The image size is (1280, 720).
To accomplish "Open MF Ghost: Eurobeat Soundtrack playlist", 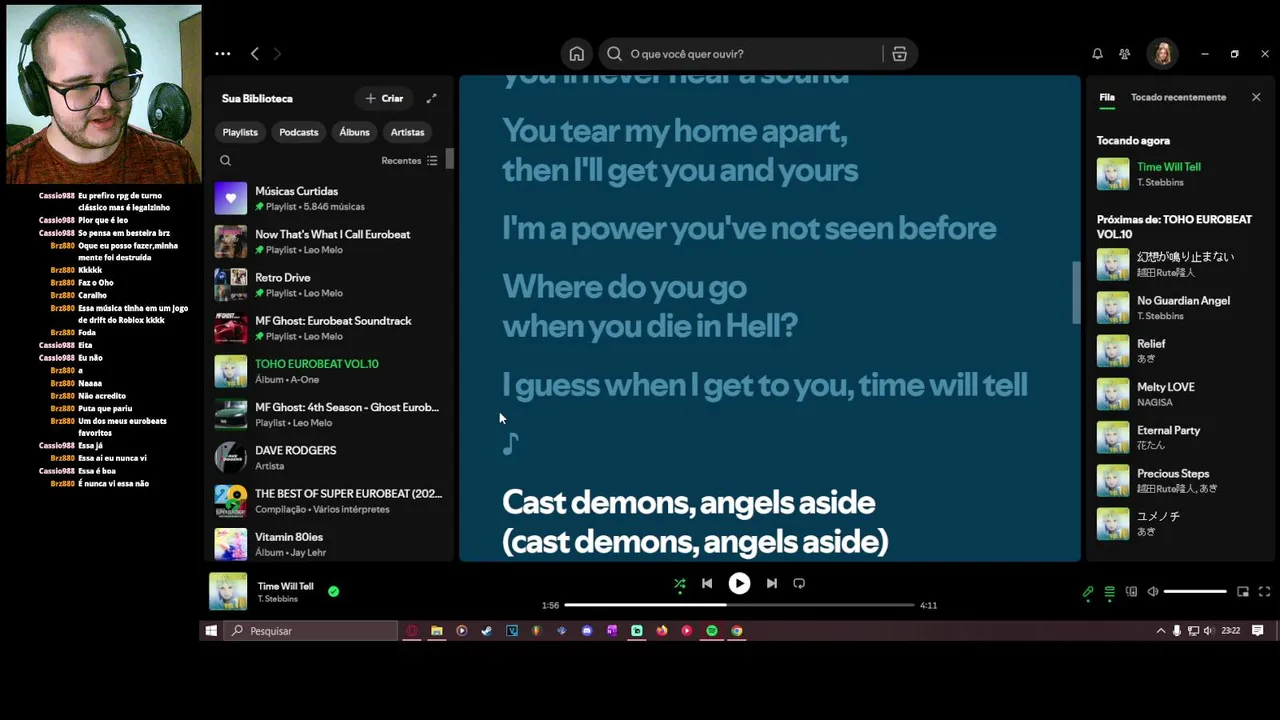I will click(x=329, y=328).
